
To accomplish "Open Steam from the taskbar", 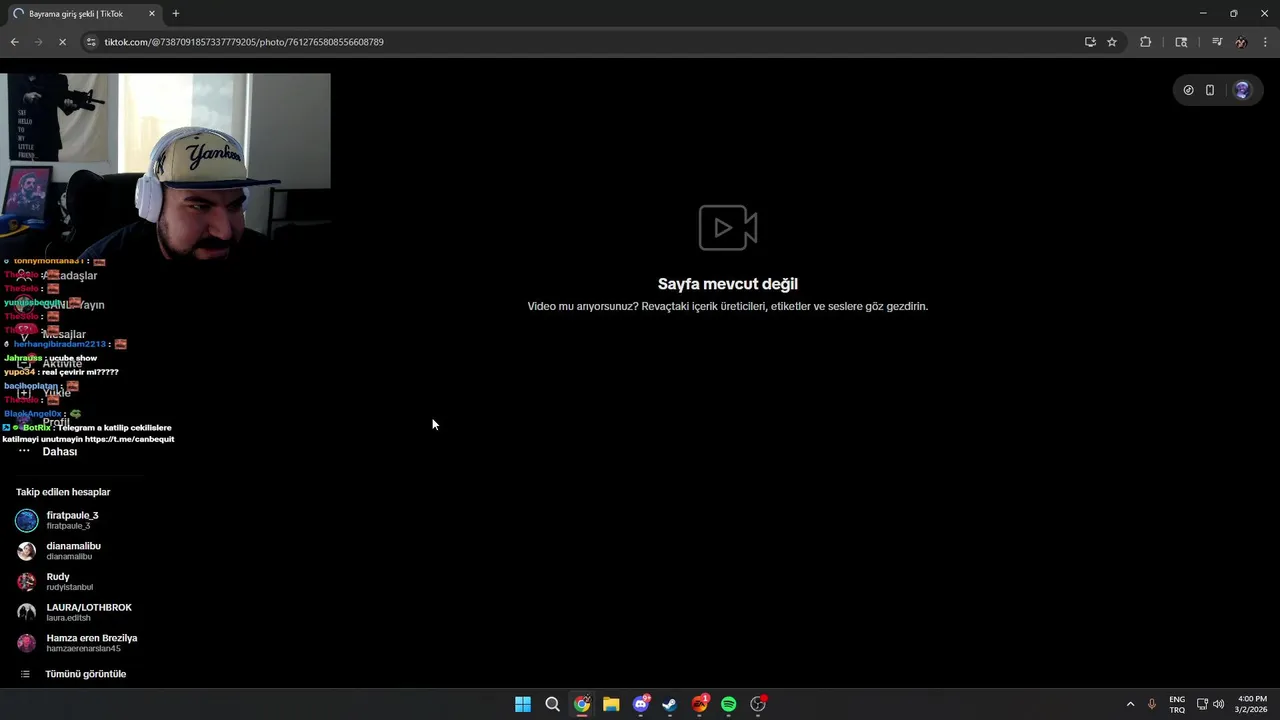I will tap(670, 704).
